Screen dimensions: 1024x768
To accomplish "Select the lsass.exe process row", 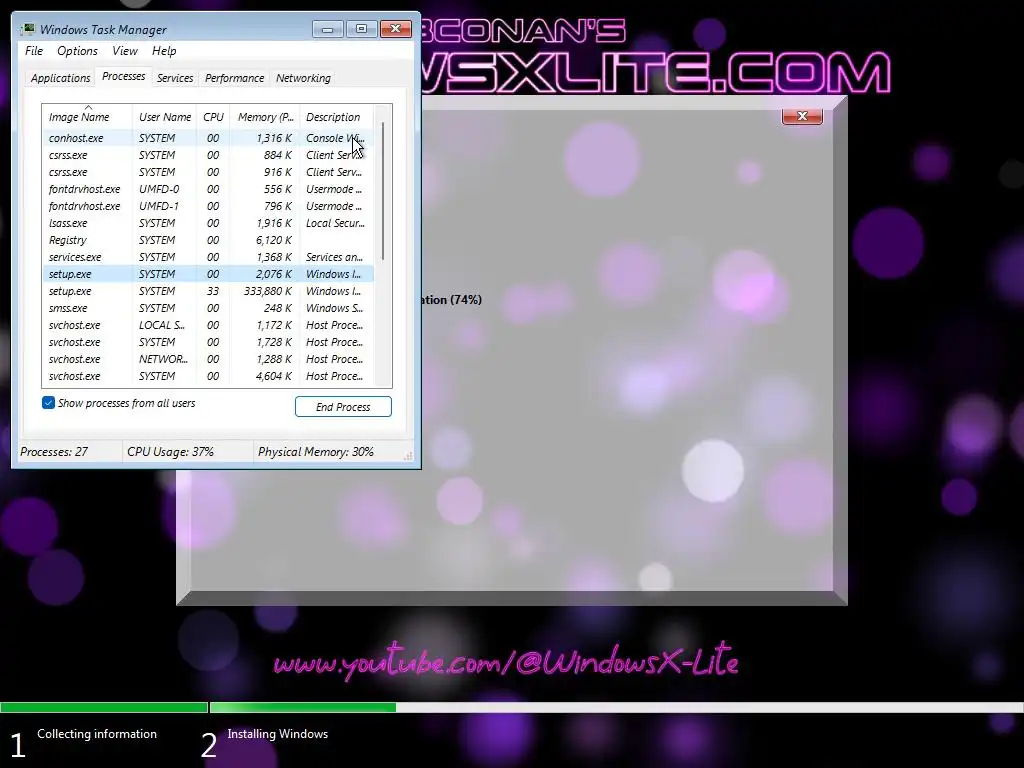I will point(208,223).
